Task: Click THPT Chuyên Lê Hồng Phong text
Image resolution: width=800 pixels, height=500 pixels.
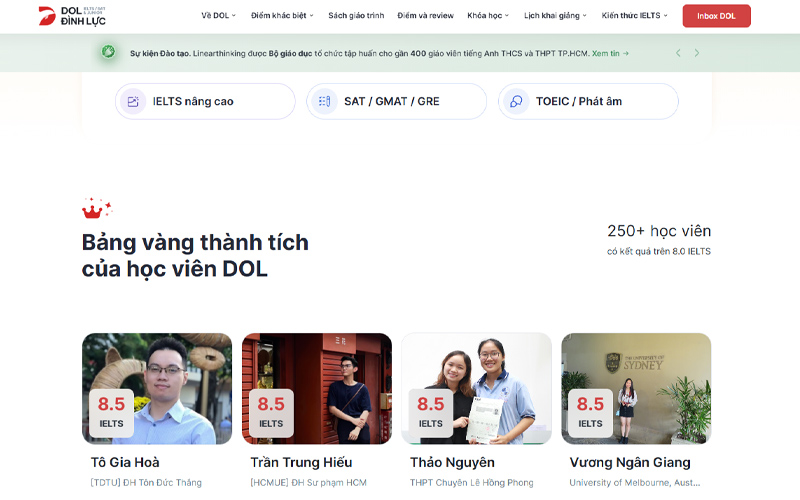Action: [x=471, y=483]
